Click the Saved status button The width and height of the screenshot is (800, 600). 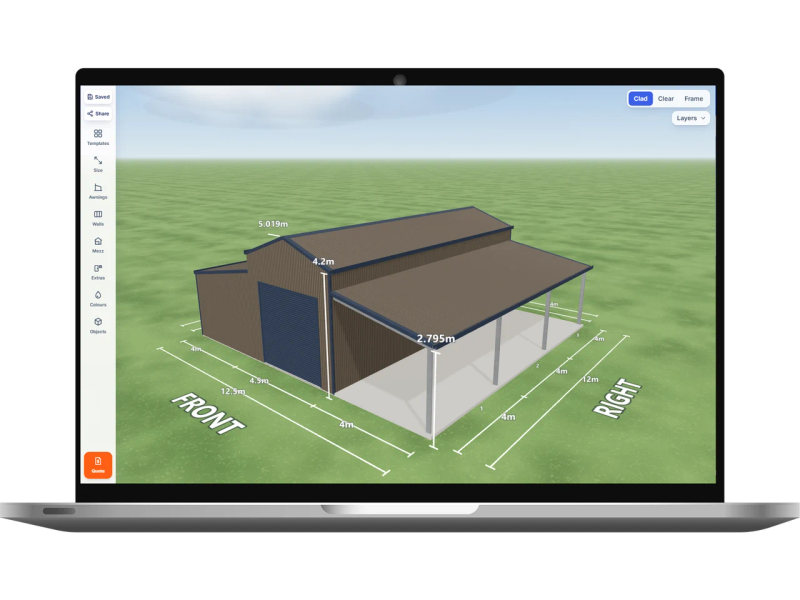[98, 97]
